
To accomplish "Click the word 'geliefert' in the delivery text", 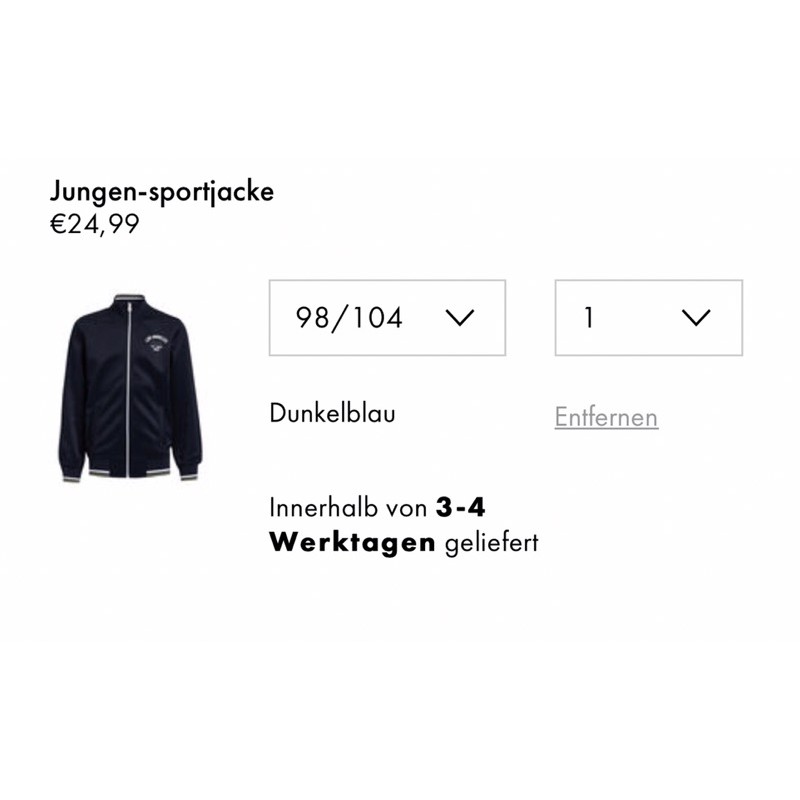I will (x=491, y=543).
